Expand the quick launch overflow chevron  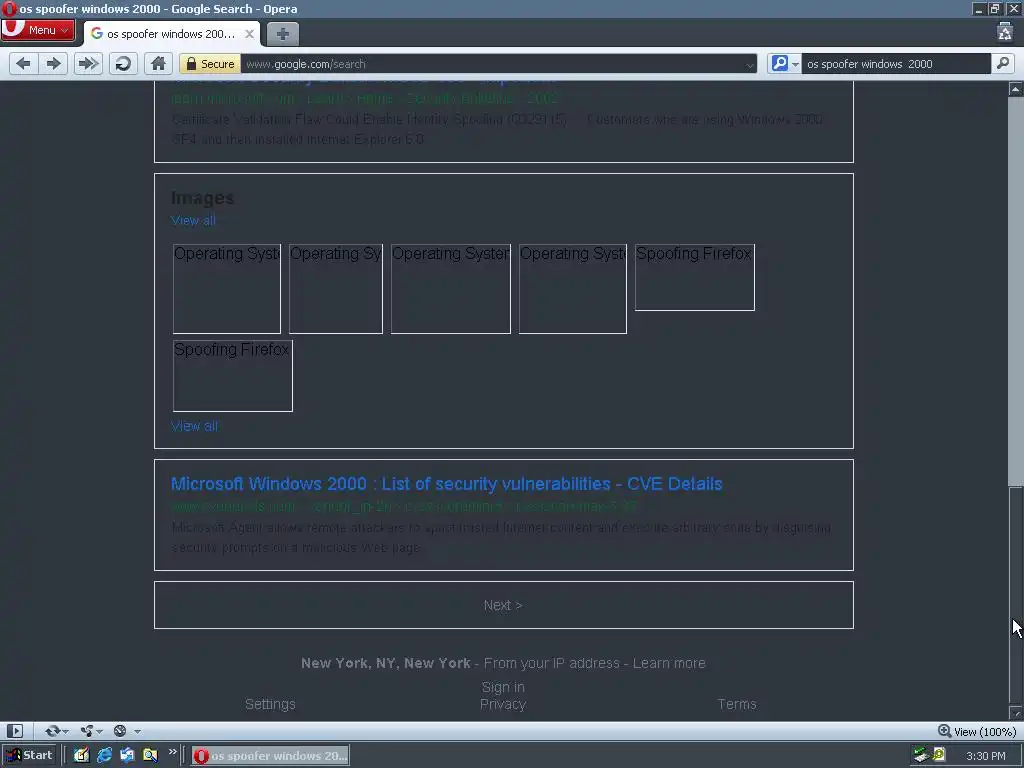coord(172,752)
